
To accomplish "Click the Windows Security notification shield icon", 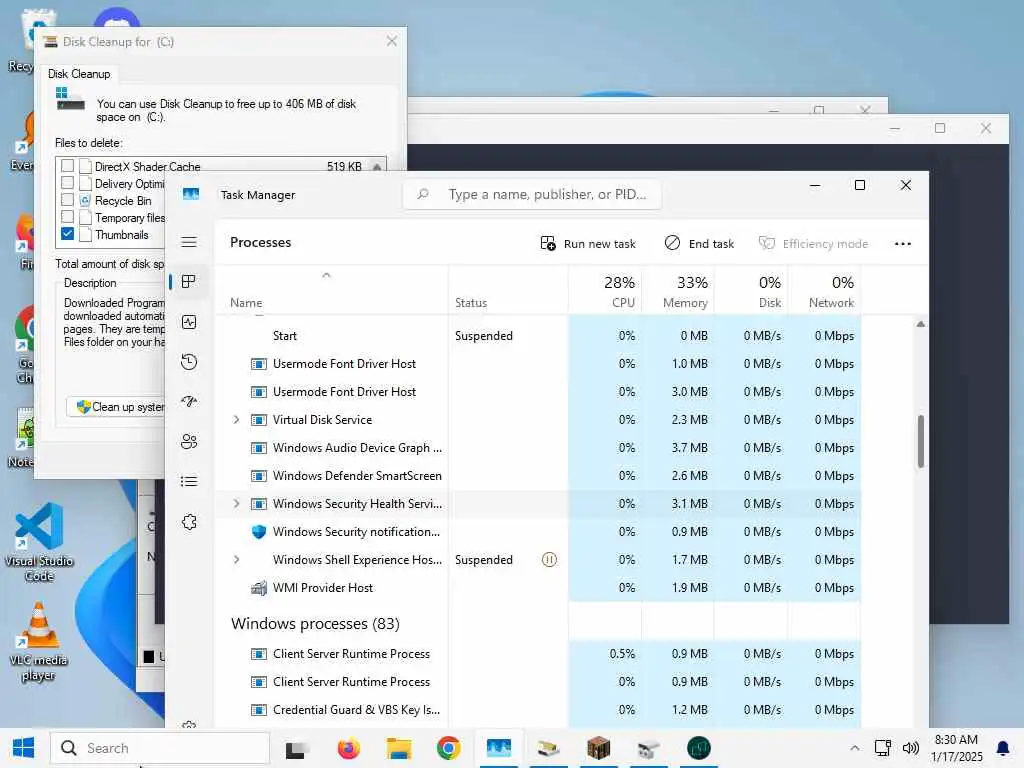I will pos(259,532).
